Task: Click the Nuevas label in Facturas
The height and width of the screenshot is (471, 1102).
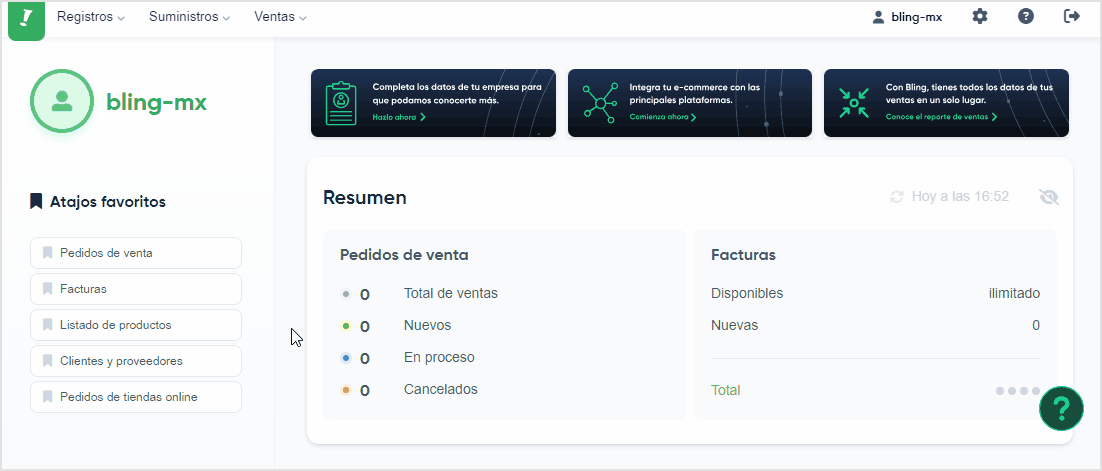Action: tap(734, 325)
